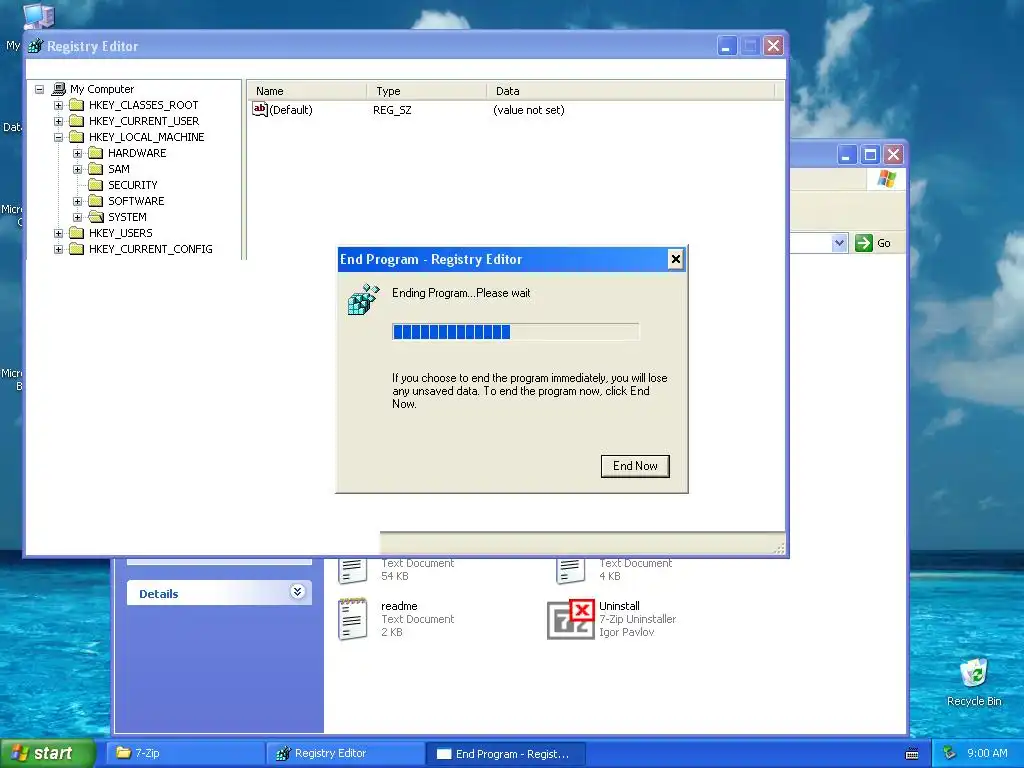Switch to Registry Editor taskbar button
Screen dimensions: 1024x768
(345, 753)
